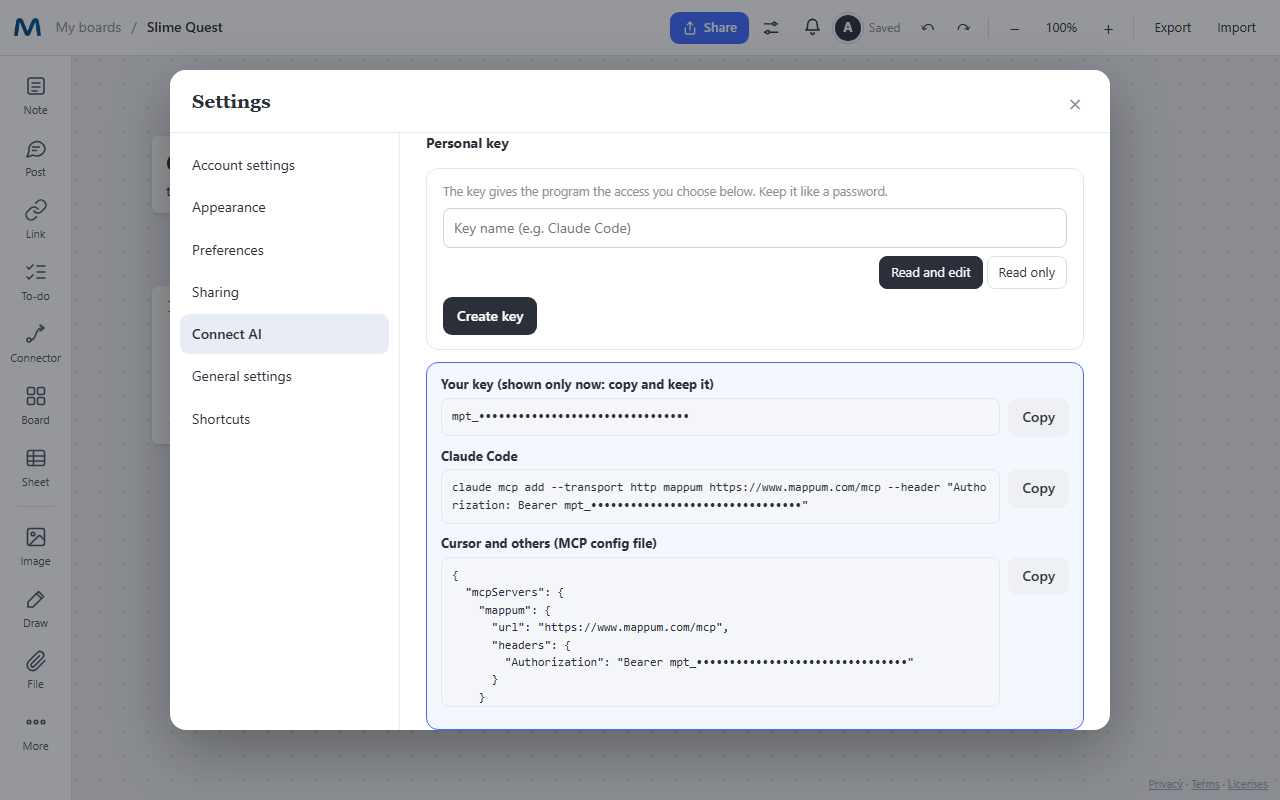Select the Connect AI section

(x=284, y=334)
